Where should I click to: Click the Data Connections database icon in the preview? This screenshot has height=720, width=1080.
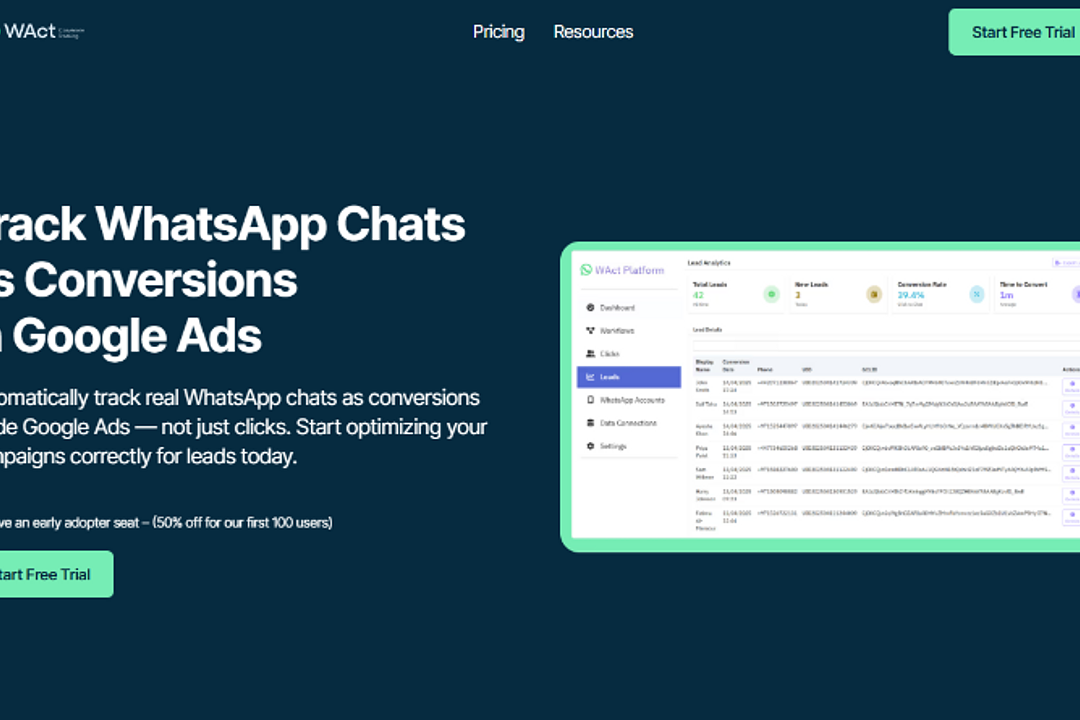tap(590, 423)
